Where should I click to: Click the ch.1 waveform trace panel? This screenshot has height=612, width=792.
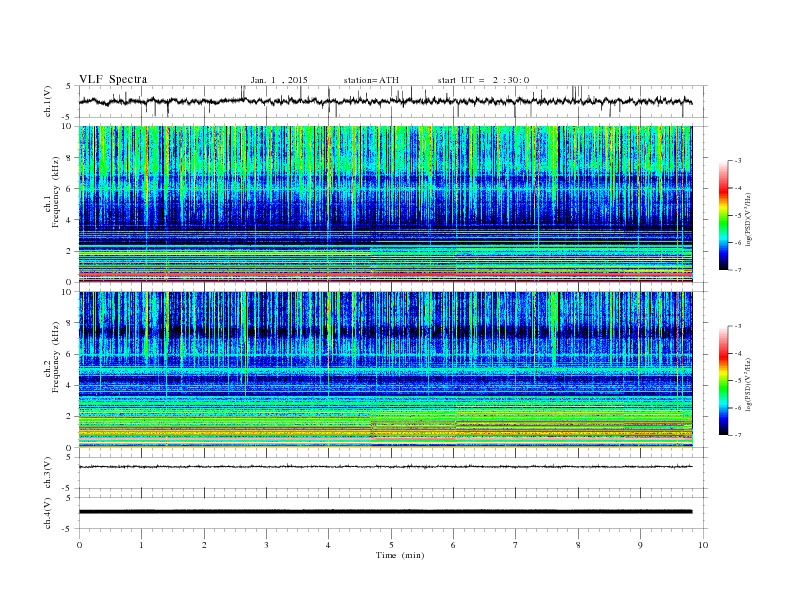pyautogui.click(x=393, y=101)
